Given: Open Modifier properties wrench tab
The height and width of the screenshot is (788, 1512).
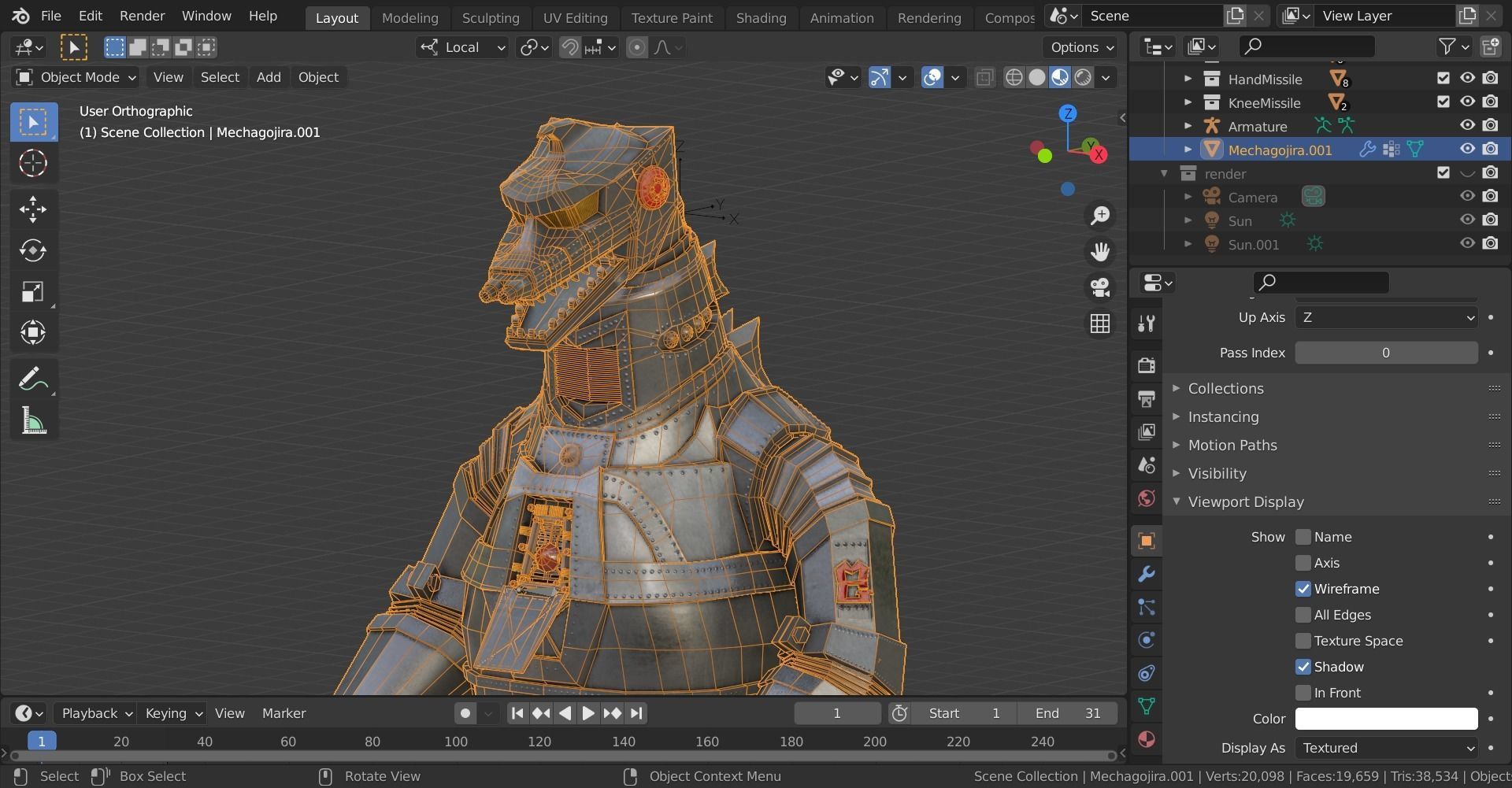Looking at the screenshot, I should pyautogui.click(x=1147, y=574).
